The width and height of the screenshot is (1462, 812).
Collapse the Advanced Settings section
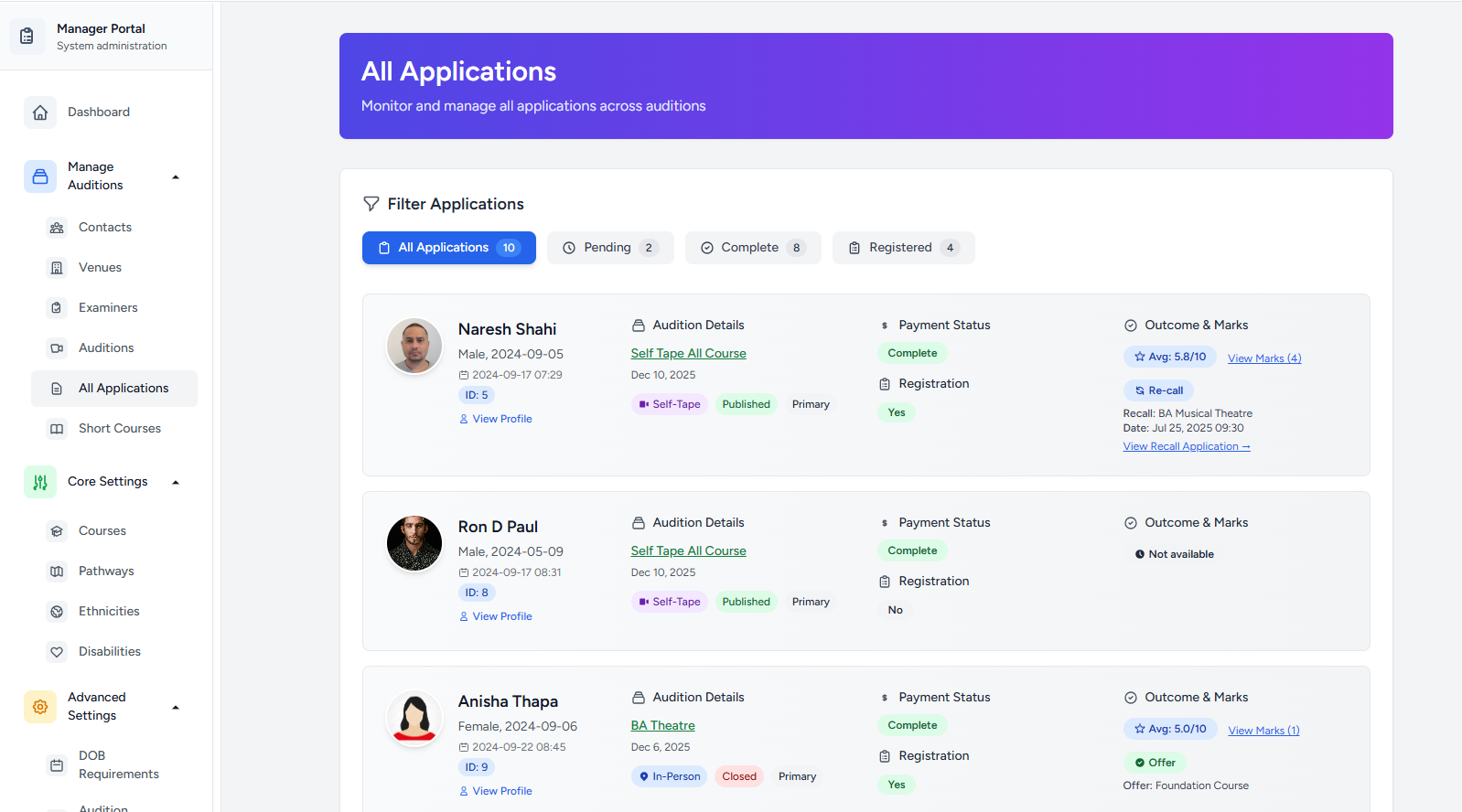pyautogui.click(x=176, y=707)
